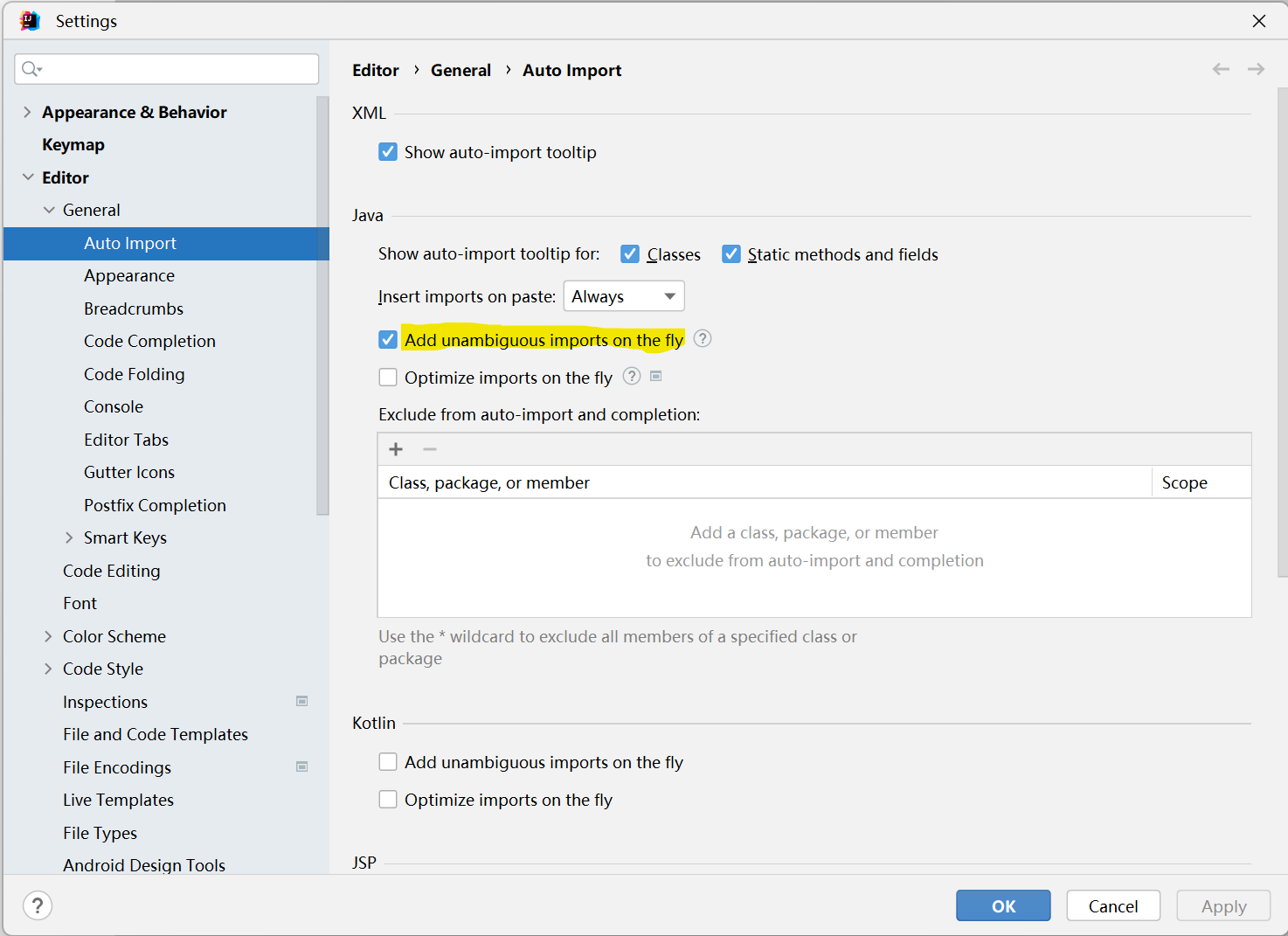This screenshot has width=1288, height=936.
Task: Click the OK button
Action: point(1003,906)
